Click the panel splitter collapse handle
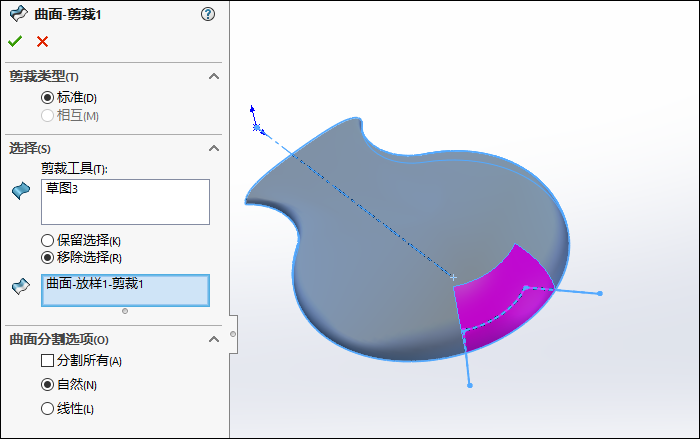Screen dimensions: 700x439 click(x=233, y=334)
